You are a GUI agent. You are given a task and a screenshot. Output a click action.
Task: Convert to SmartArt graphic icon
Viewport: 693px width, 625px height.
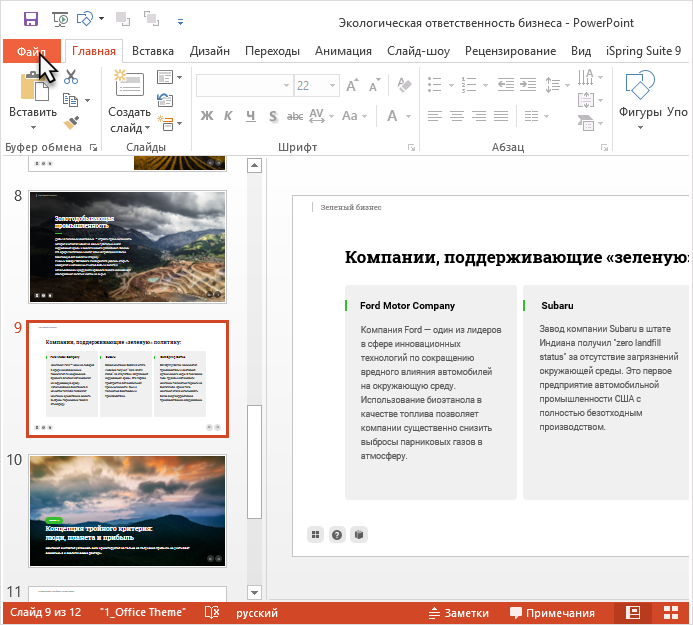(x=590, y=123)
